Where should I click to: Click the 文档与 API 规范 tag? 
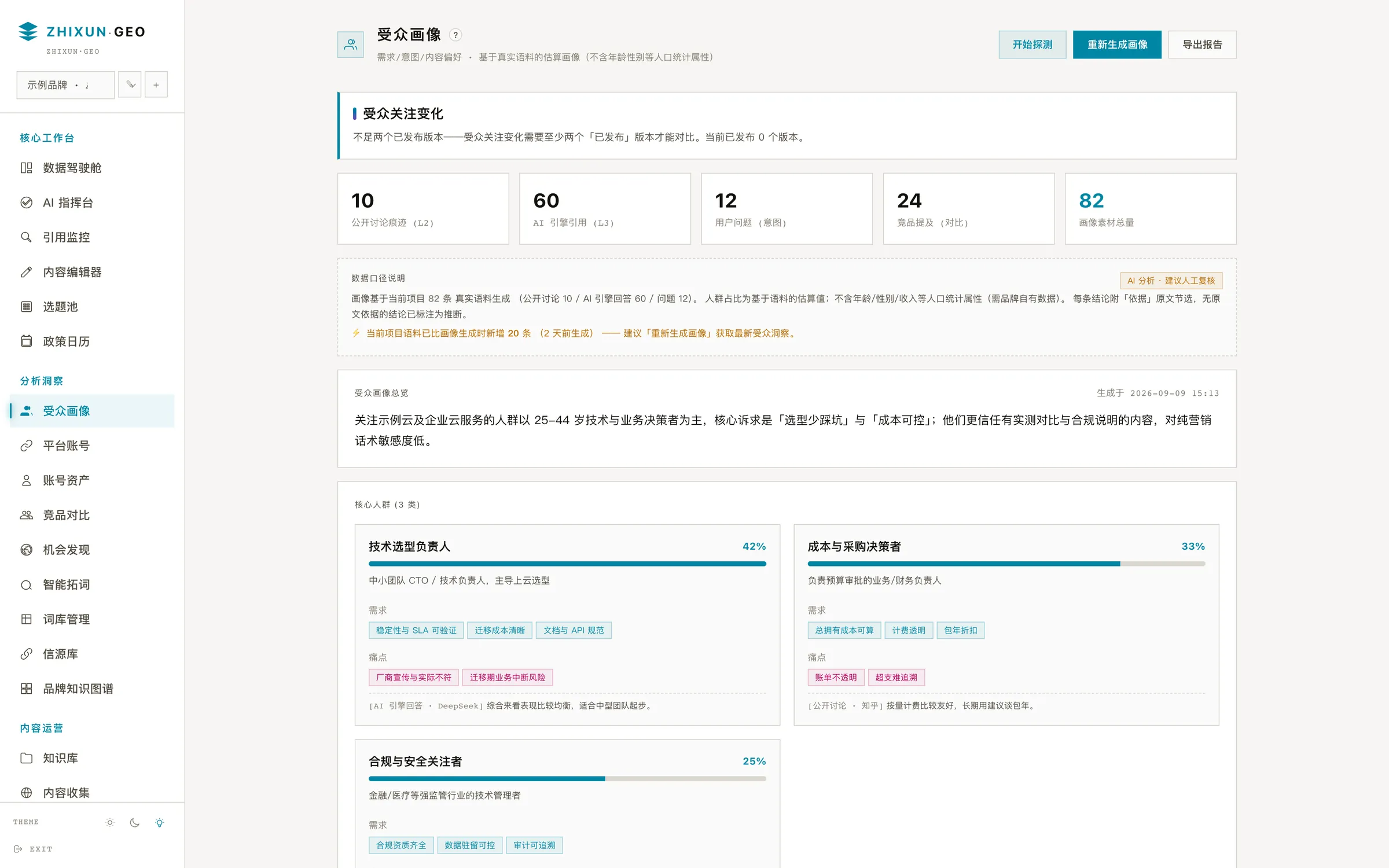574,630
